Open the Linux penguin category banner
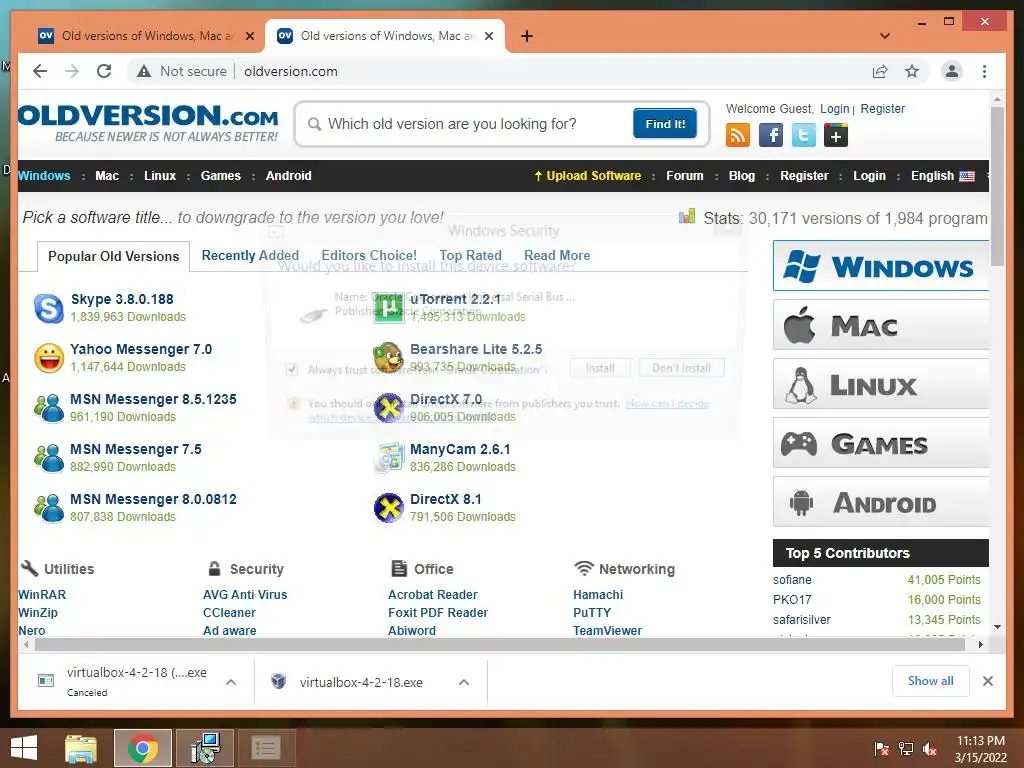Image resolution: width=1024 pixels, height=768 pixels. point(881,384)
